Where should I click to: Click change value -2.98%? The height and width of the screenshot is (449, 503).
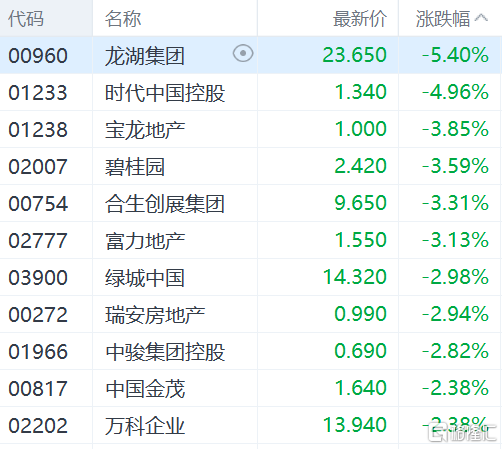pyautogui.click(x=455, y=277)
